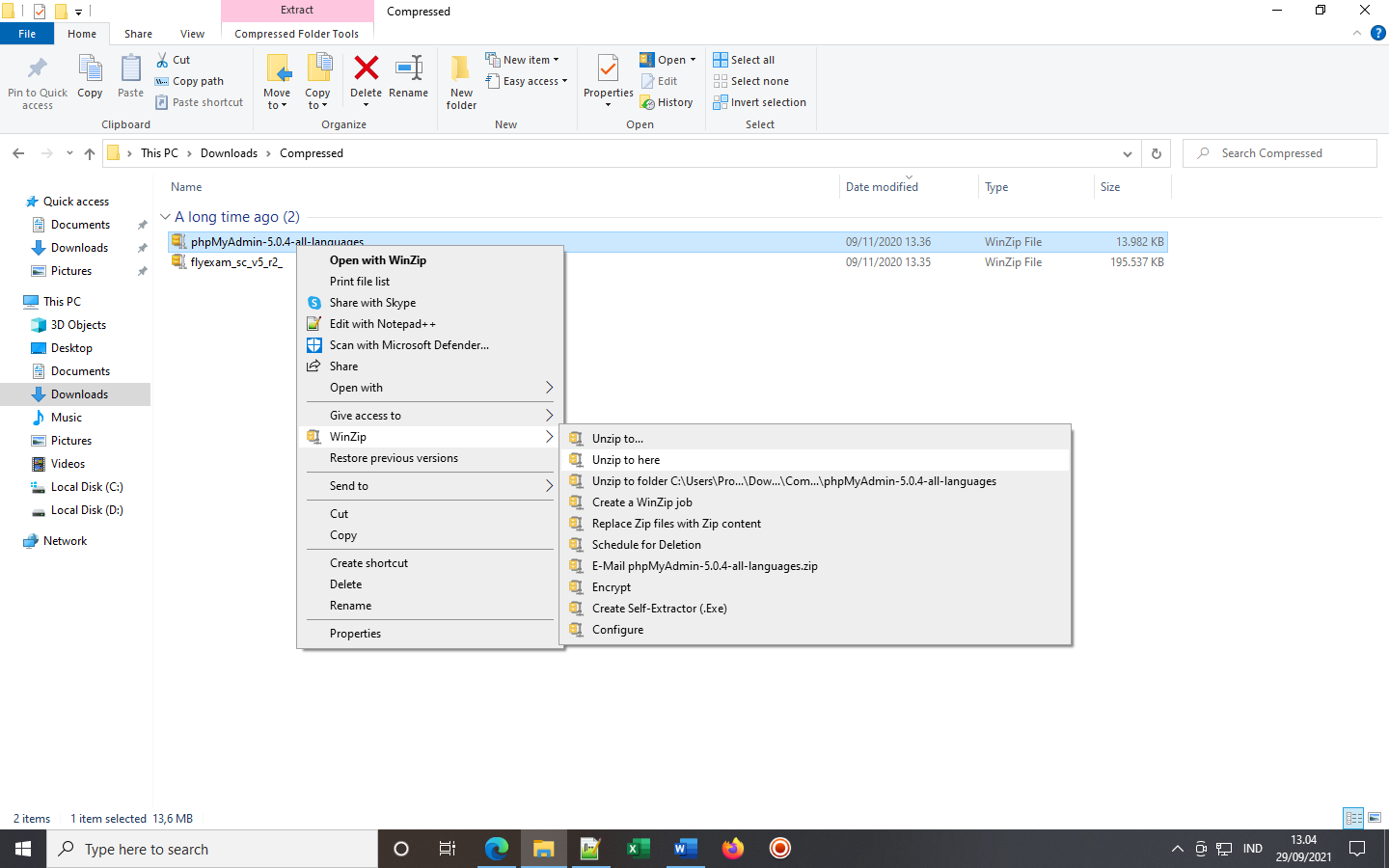Open 'Create Self-Extractor (.Exe)' option
The width and height of the screenshot is (1389, 868).
(659, 609)
